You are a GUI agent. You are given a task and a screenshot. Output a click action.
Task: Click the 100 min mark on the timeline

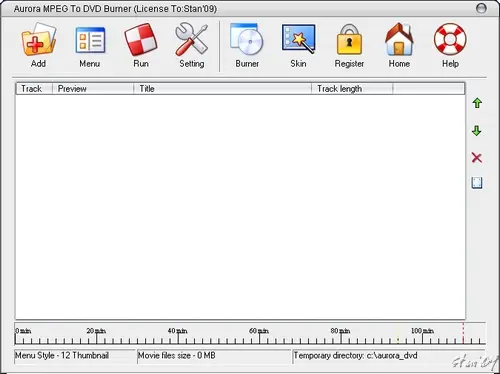click(x=422, y=331)
